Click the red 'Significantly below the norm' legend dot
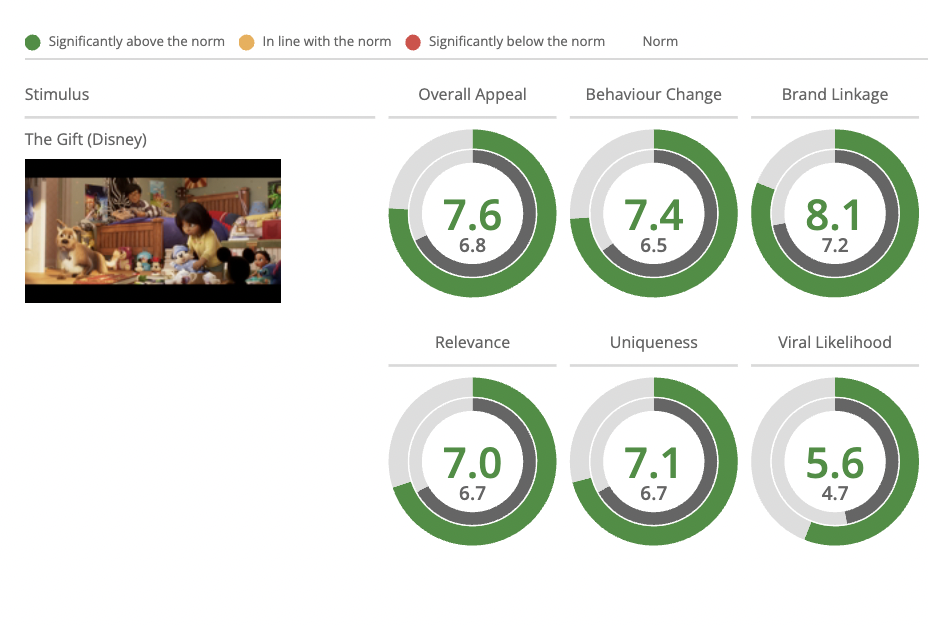The image size is (928, 626). click(413, 42)
